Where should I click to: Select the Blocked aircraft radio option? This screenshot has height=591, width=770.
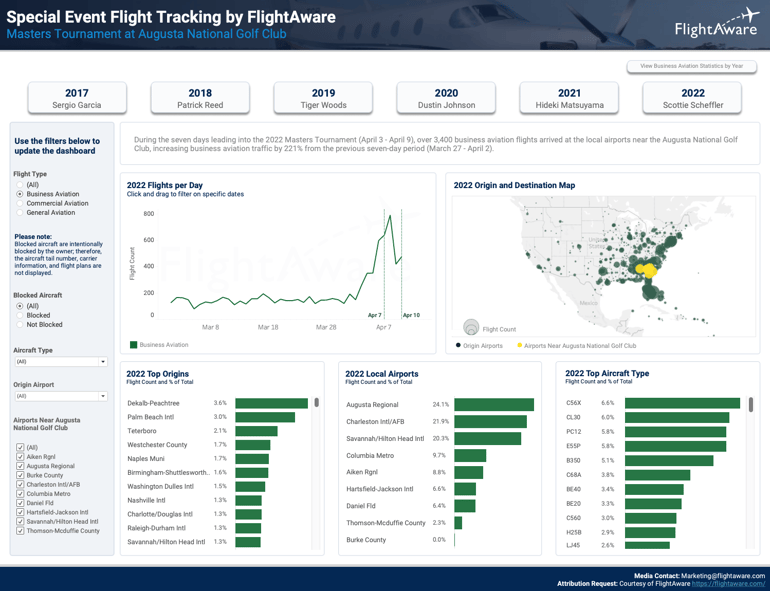(x=20, y=315)
